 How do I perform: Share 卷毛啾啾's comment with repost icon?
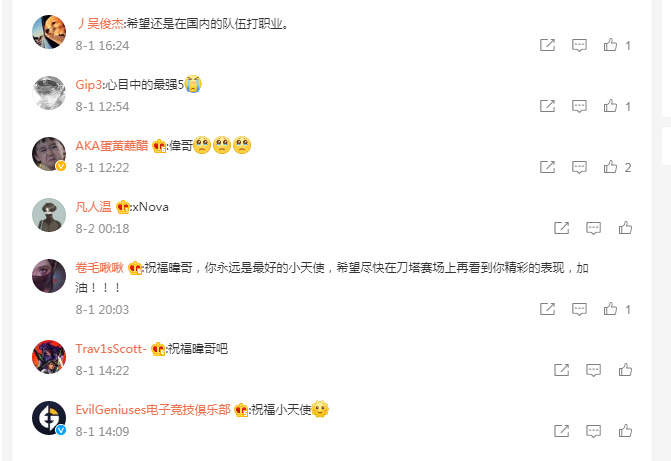pos(547,309)
